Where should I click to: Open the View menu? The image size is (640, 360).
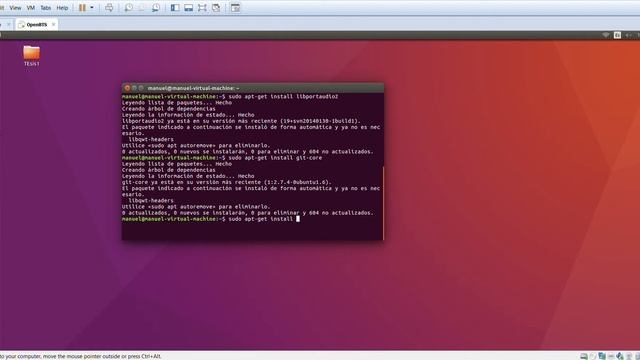pos(15,8)
